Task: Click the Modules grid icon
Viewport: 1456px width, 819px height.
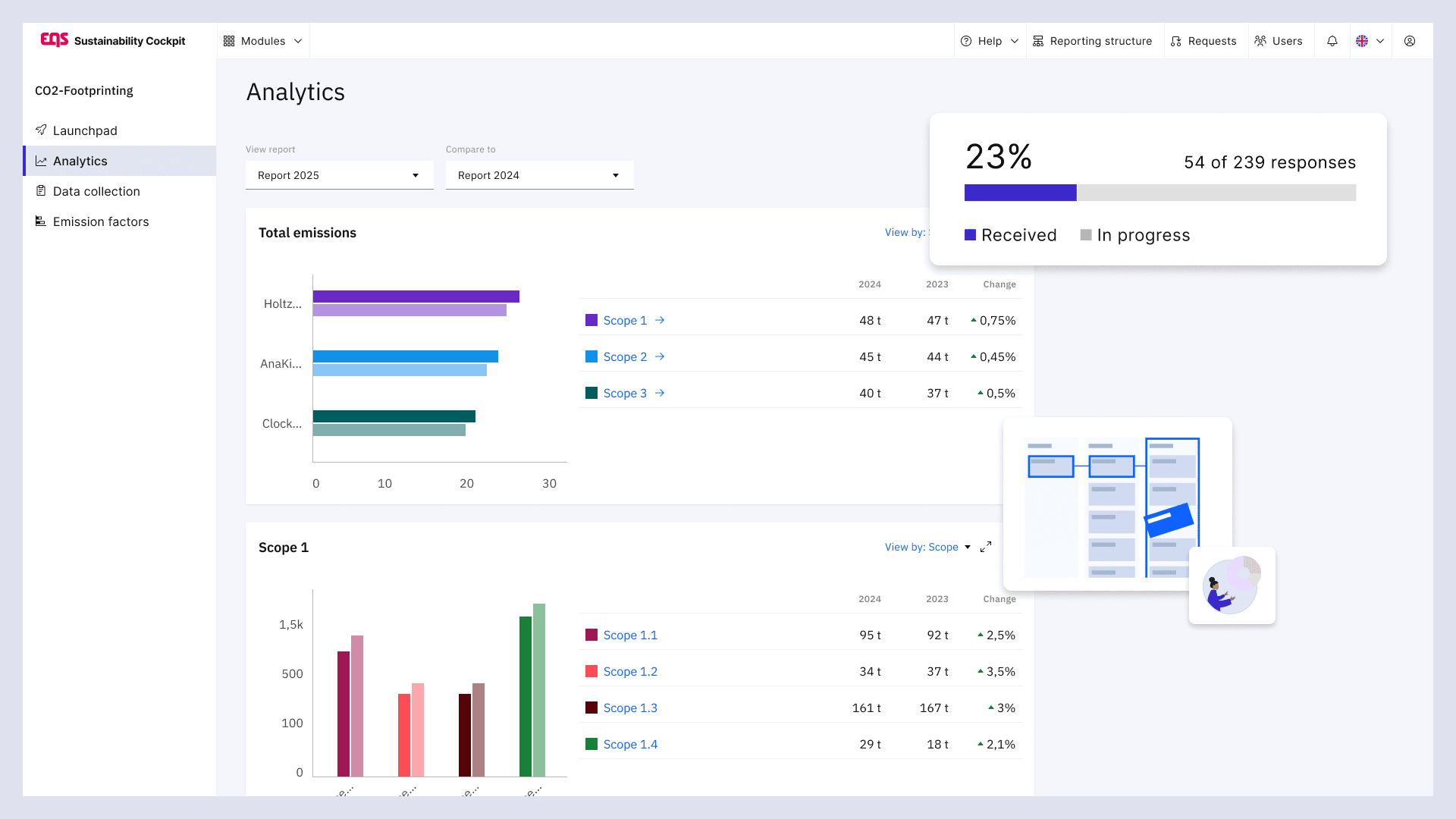Action: pyautogui.click(x=229, y=41)
